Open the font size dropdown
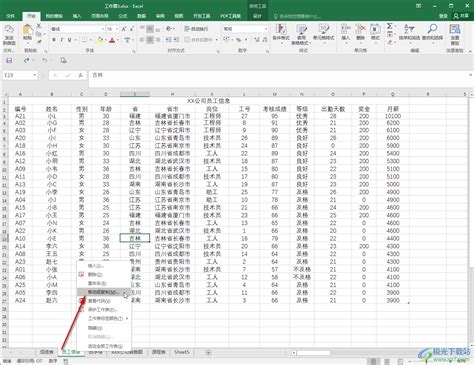 pyautogui.click(x=117, y=29)
